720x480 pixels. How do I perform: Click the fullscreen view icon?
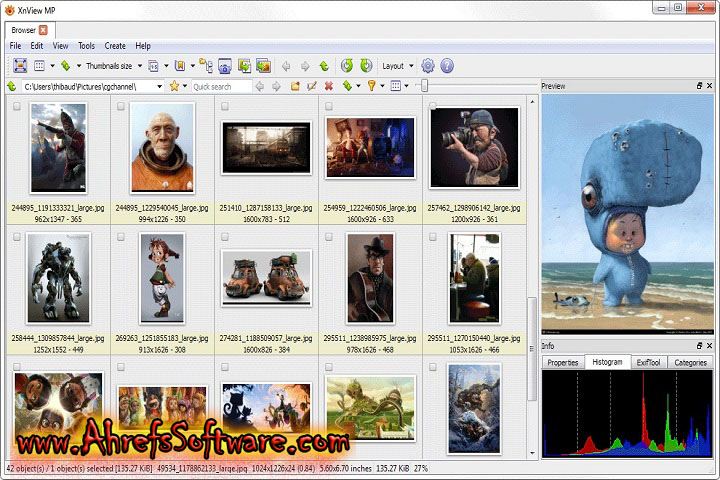pyautogui.click(x=19, y=66)
